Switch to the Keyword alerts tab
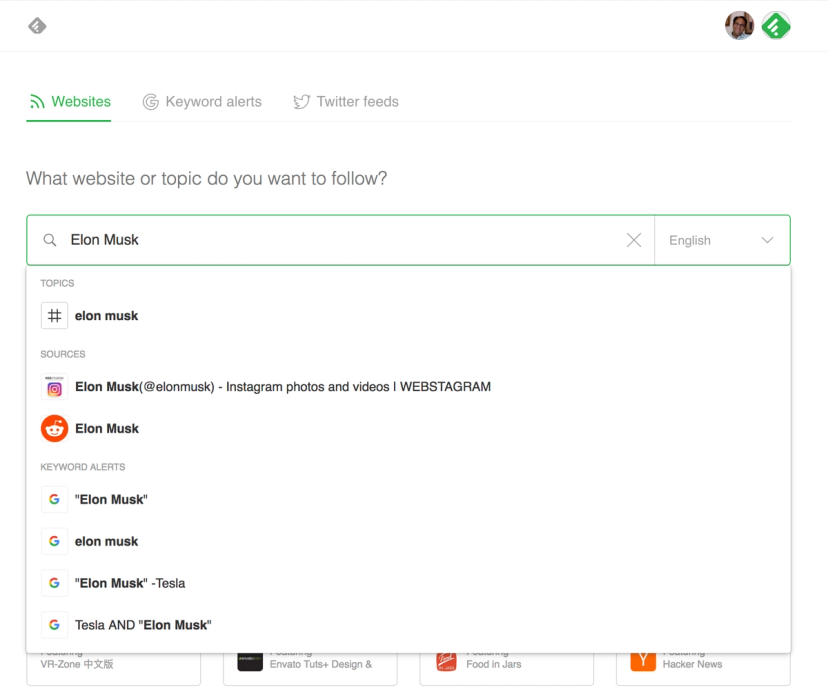 pyautogui.click(x=202, y=101)
